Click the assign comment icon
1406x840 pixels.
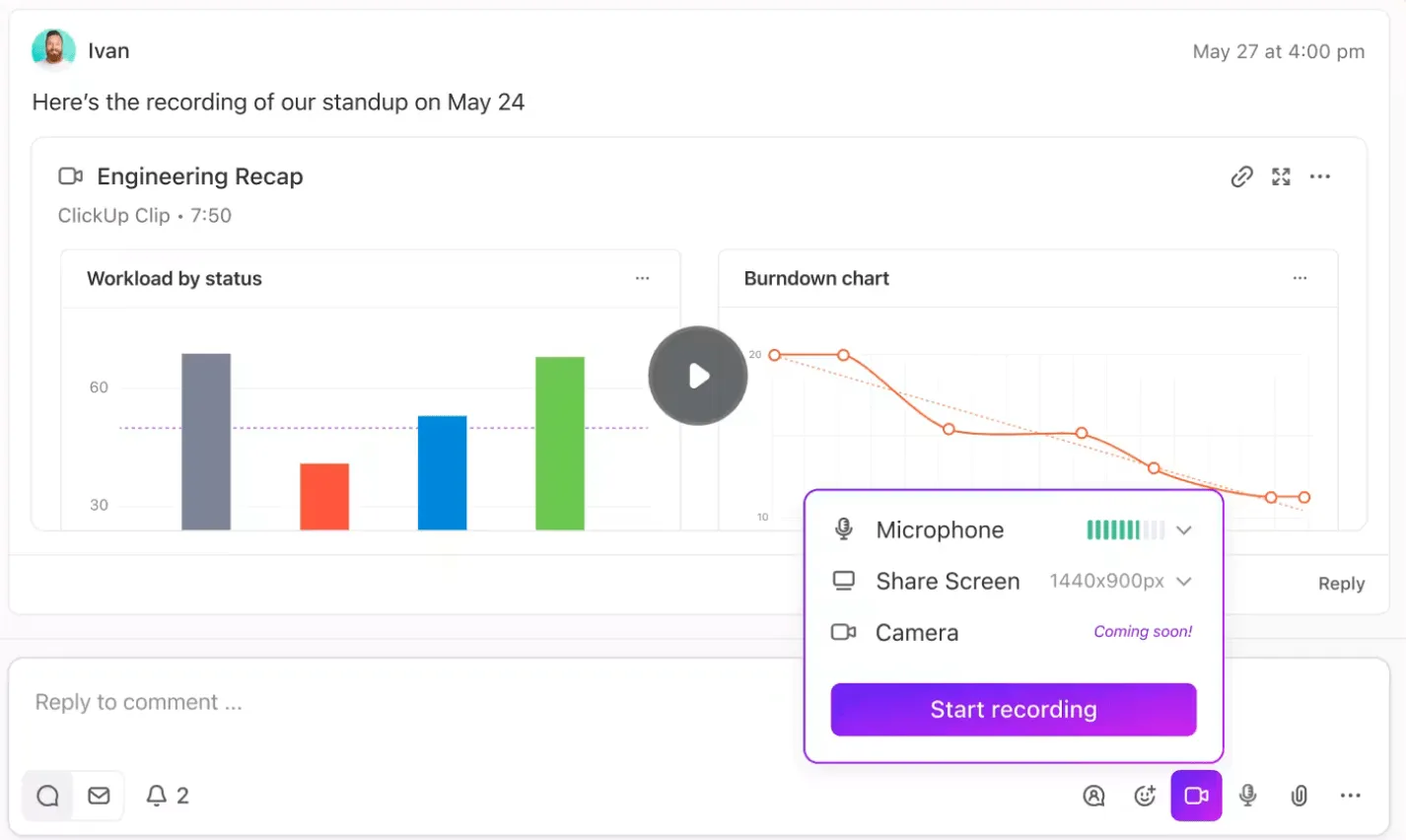click(x=1093, y=796)
